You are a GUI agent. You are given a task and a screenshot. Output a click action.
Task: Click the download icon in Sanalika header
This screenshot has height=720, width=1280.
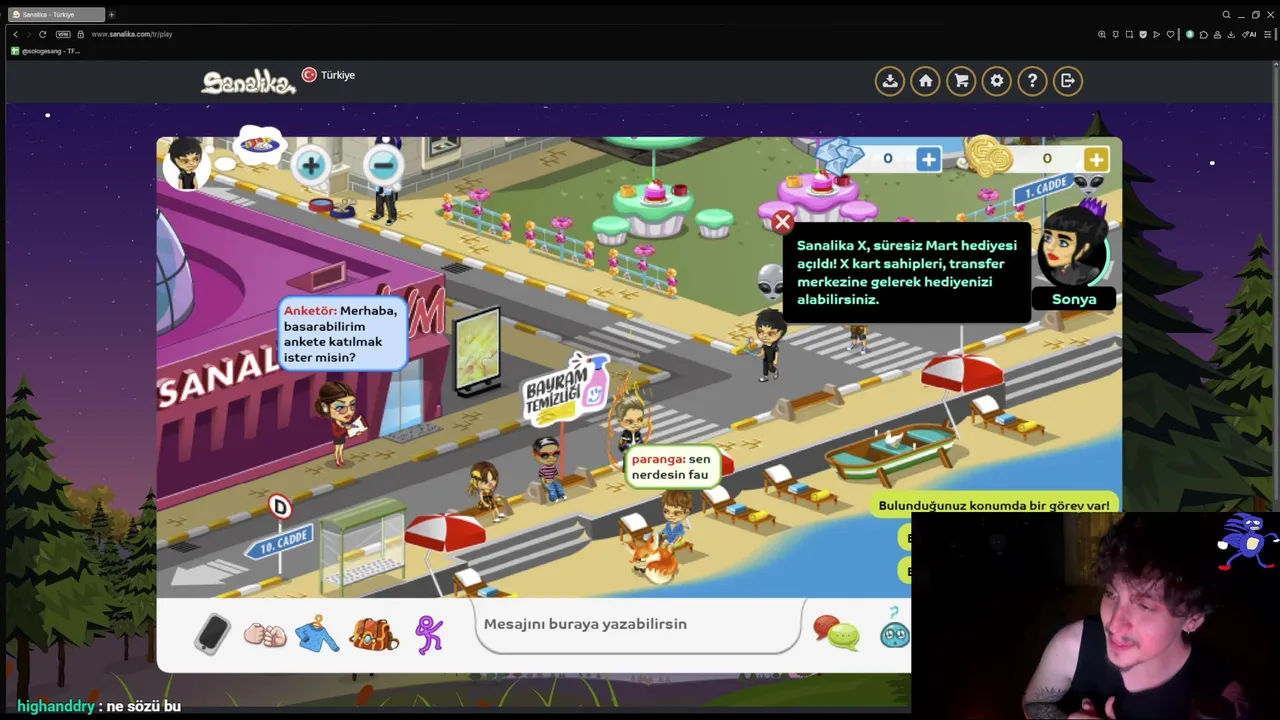pos(890,81)
